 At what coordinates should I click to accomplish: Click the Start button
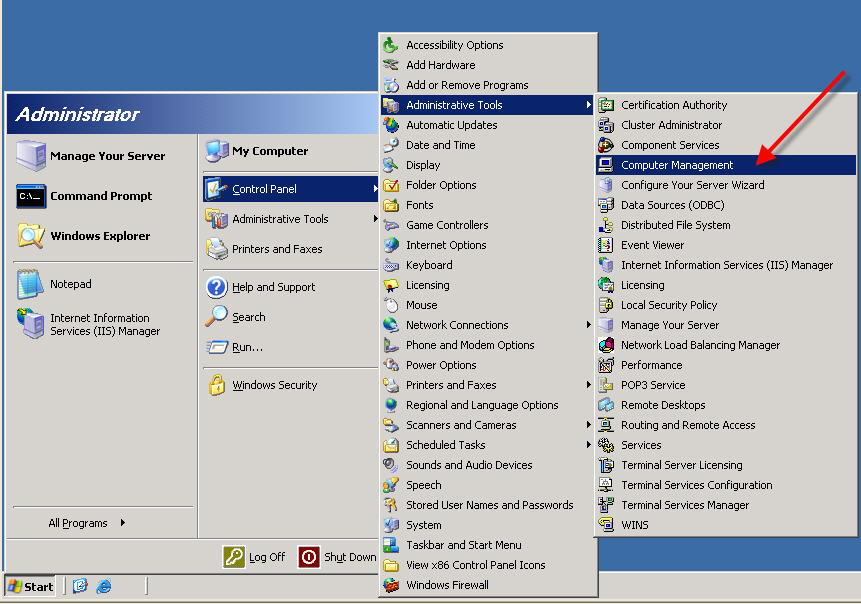click(31, 586)
